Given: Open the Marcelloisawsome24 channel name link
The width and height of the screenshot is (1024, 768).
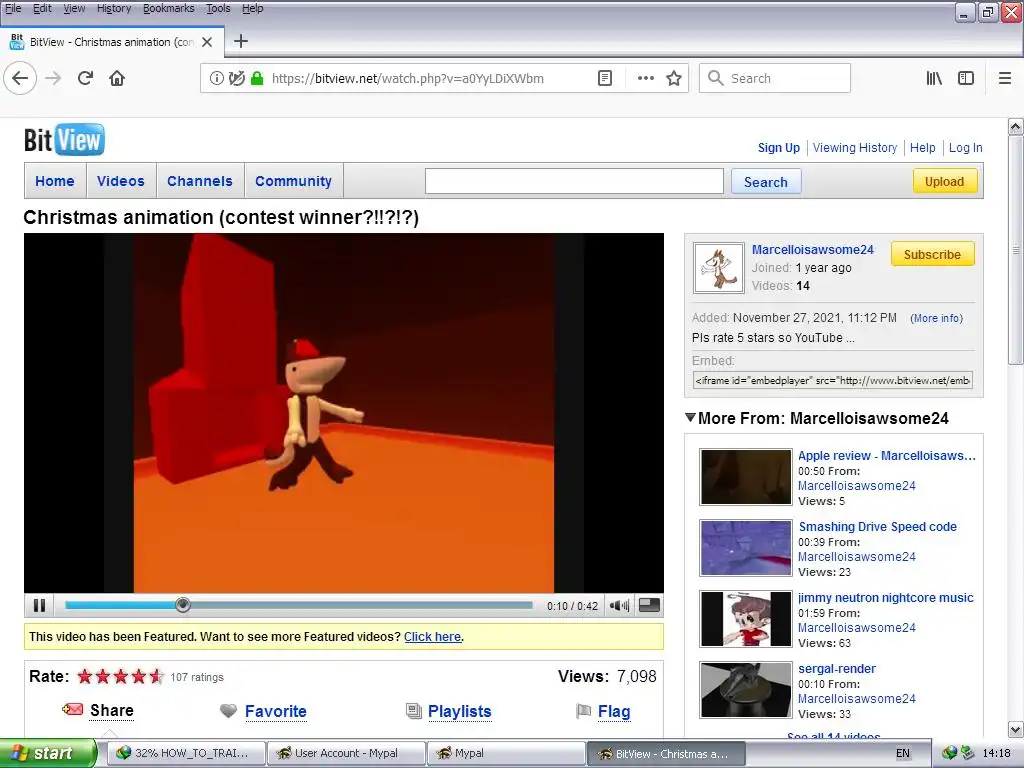Looking at the screenshot, I should [812, 249].
